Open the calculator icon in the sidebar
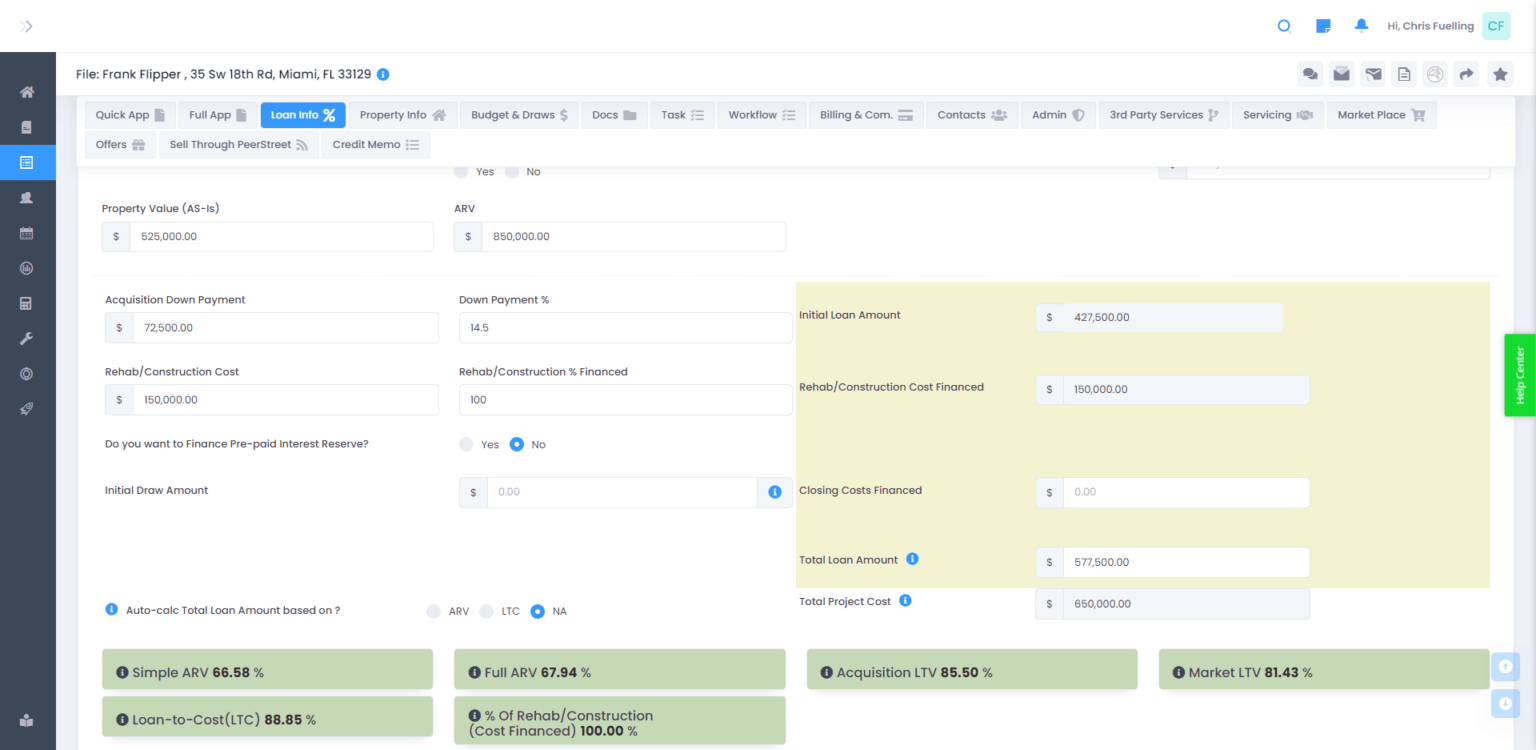Viewport: 1536px width, 750px height. [x=27, y=302]
